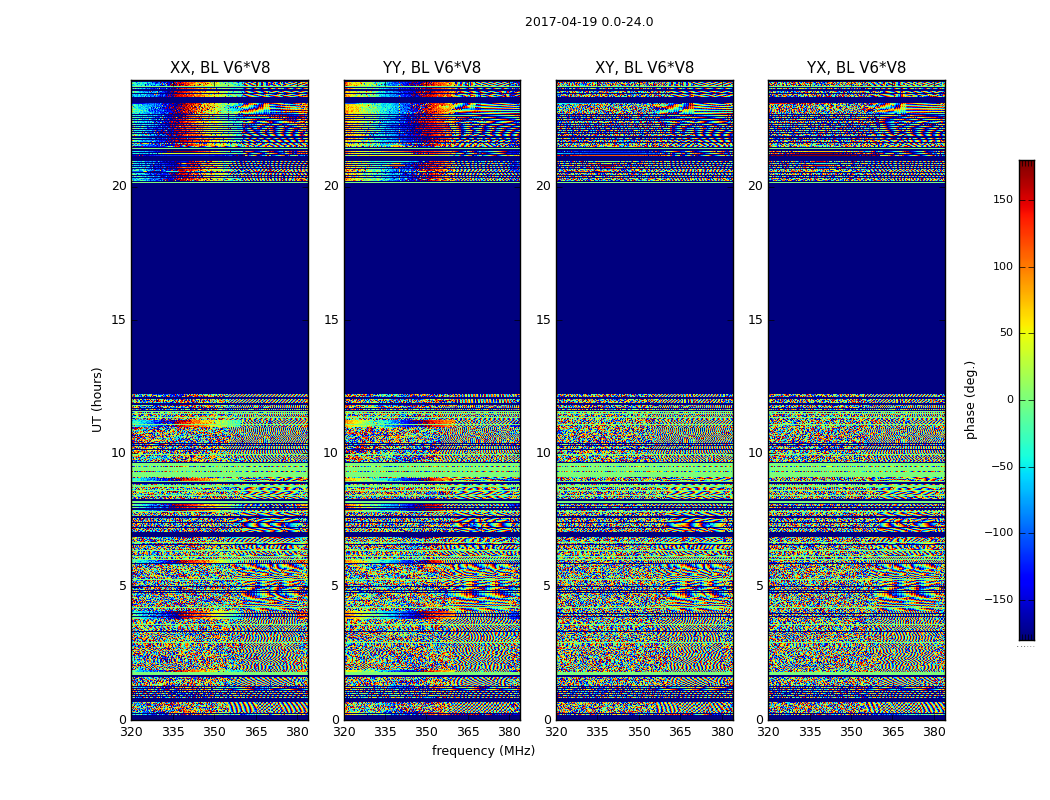Viewport: 1050px width, 800px height.
Task: Click the XX, BL V6*V8 plot title
Action: pos(220,68)
